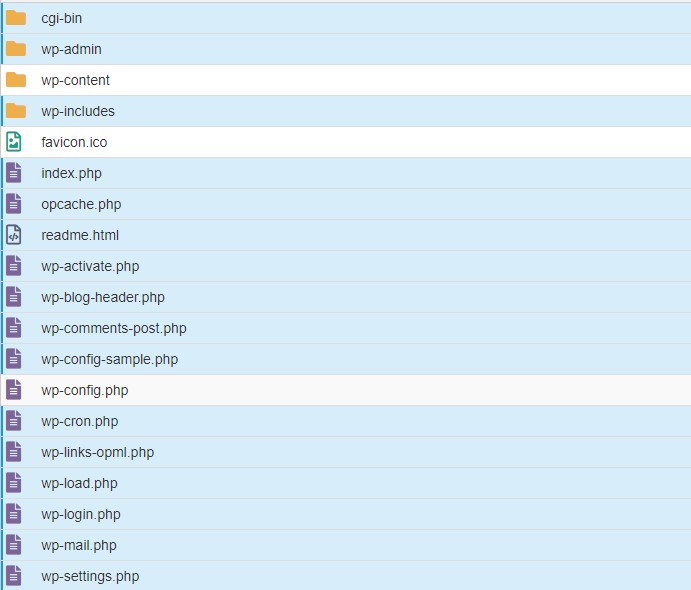691x590 pixels.
Task: Select the wp-content folder name
Action: click(x=75, y=80)
